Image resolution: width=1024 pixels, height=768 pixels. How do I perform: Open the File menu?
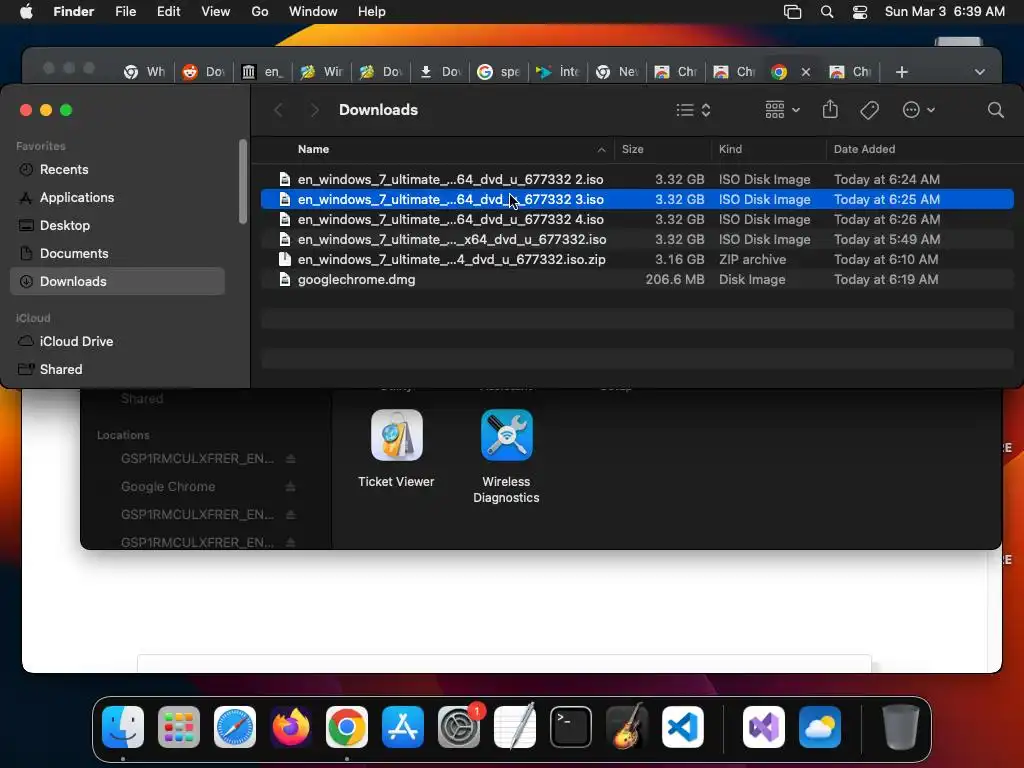[x=125, y=12]
